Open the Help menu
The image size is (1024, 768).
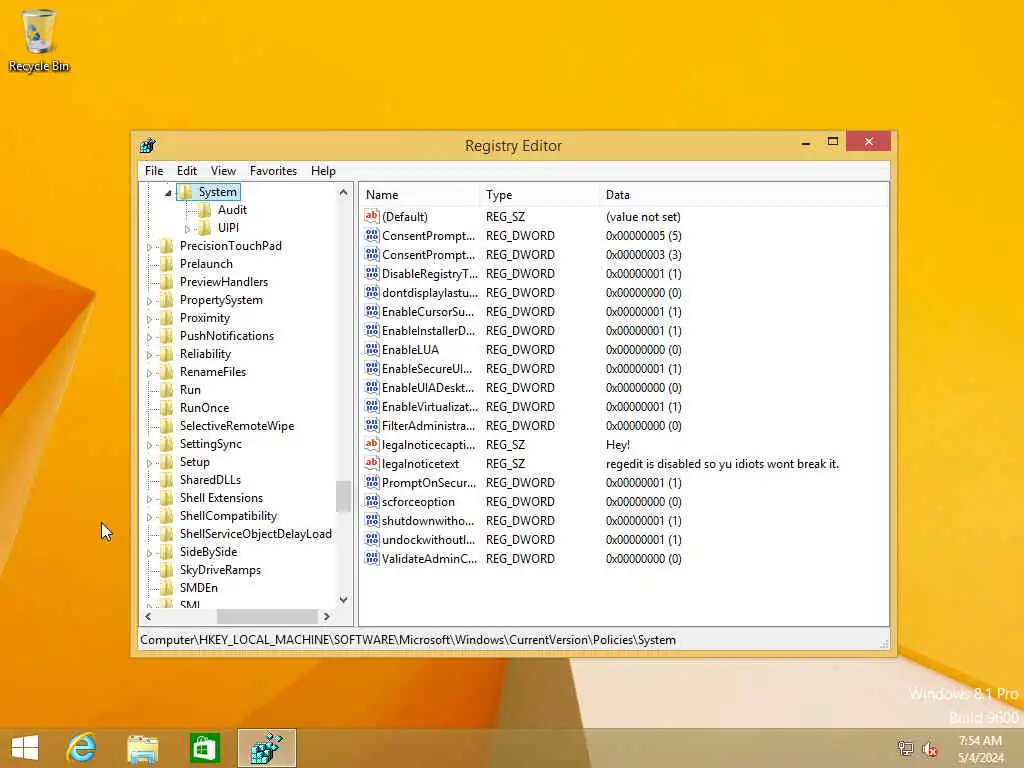click(323, 170)
